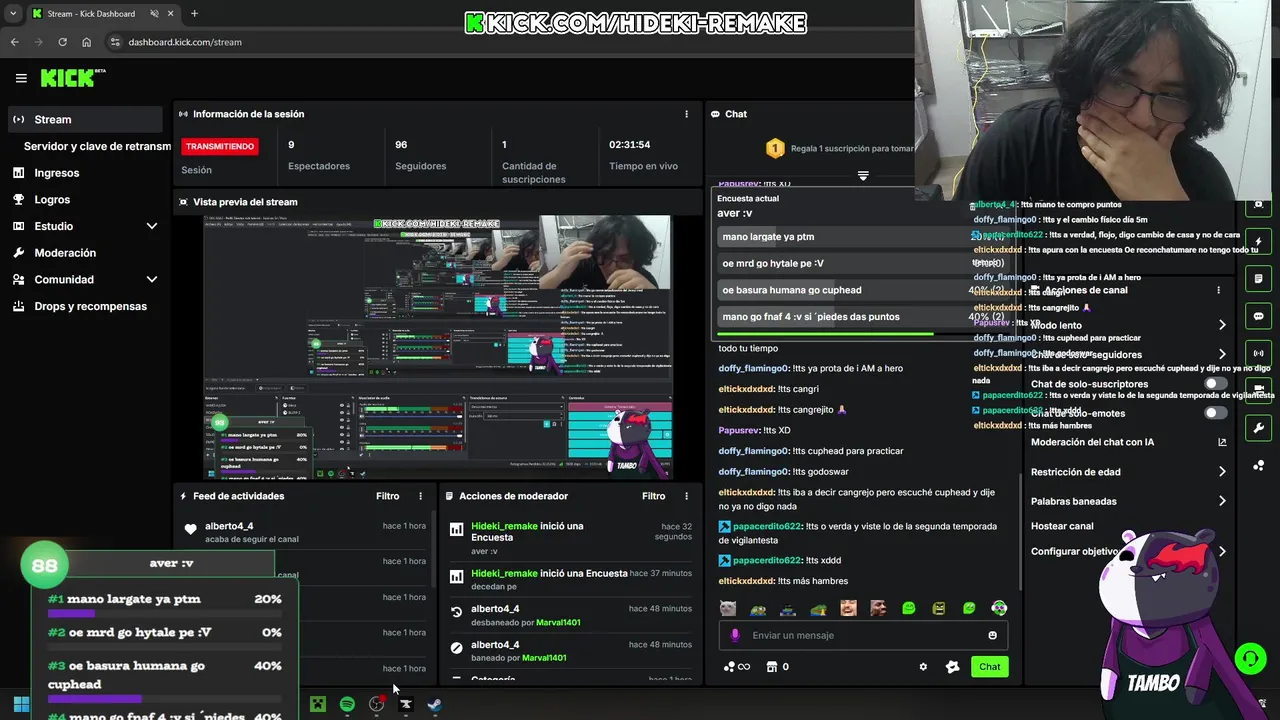Open Feed de actividades three-dot menu
The height and width of the screenshot is (720, 1280).
click(420, 496)
